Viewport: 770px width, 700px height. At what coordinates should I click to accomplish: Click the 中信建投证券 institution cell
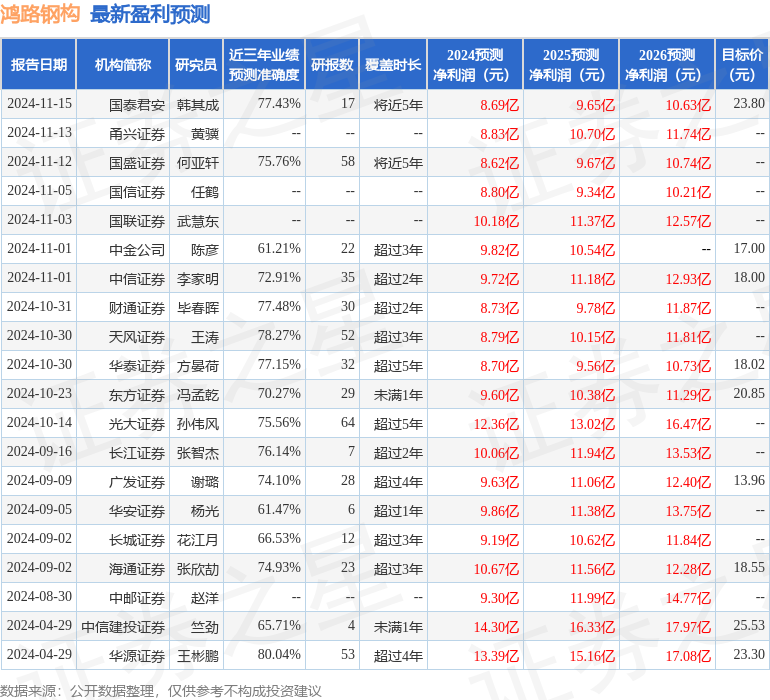pos(123,627)
